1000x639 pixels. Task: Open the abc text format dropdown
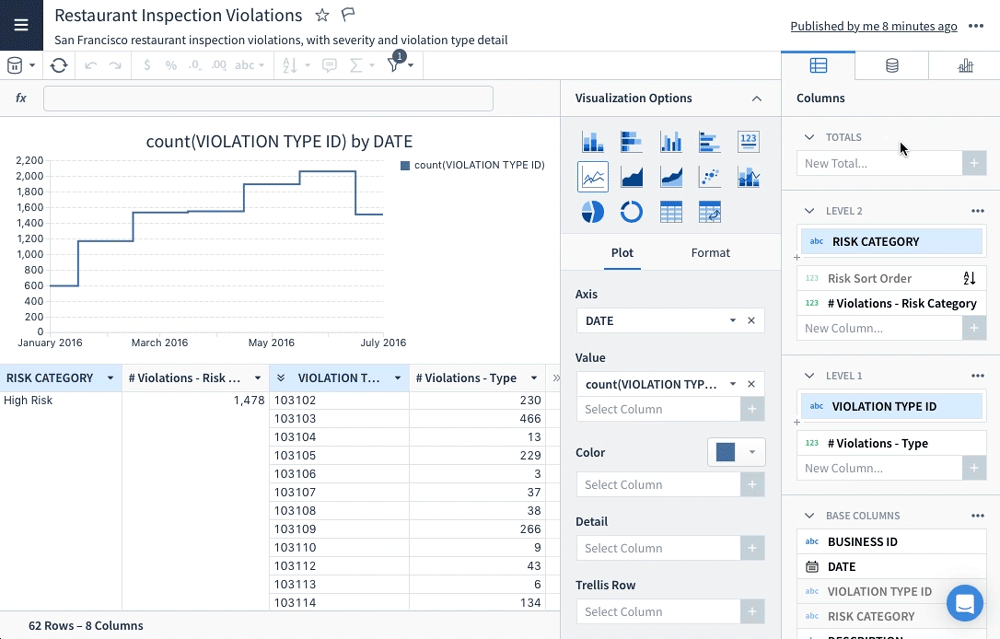click(x=249, y=65)
